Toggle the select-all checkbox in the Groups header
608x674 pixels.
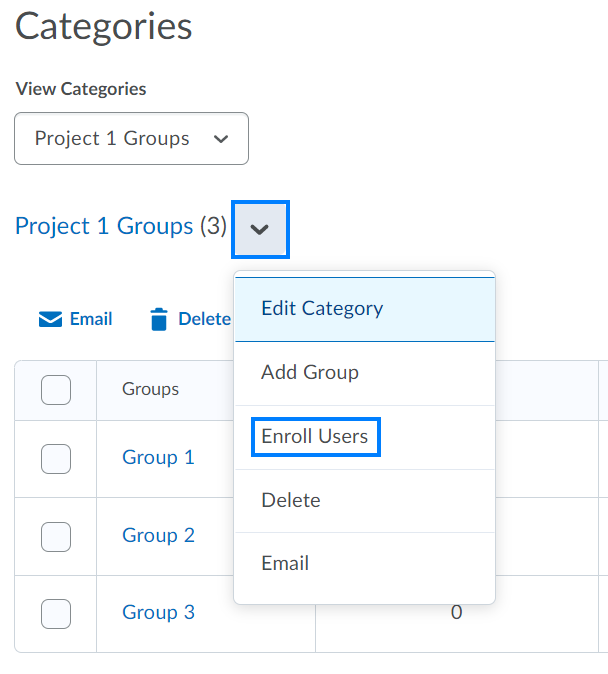coord(56,390)
